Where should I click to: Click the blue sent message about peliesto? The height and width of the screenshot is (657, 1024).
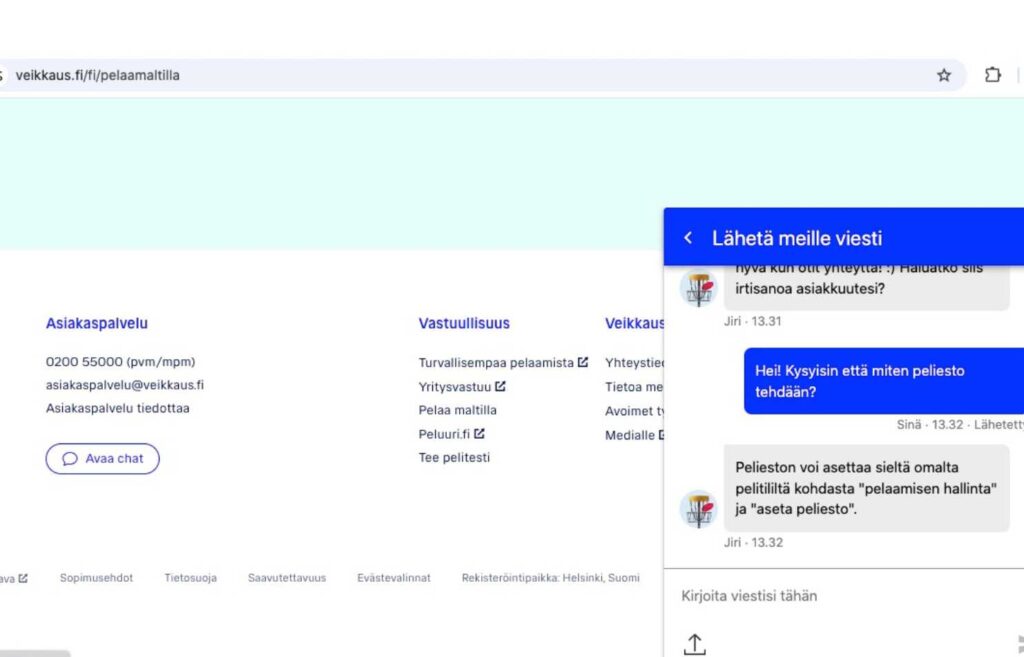pos(884,381)
